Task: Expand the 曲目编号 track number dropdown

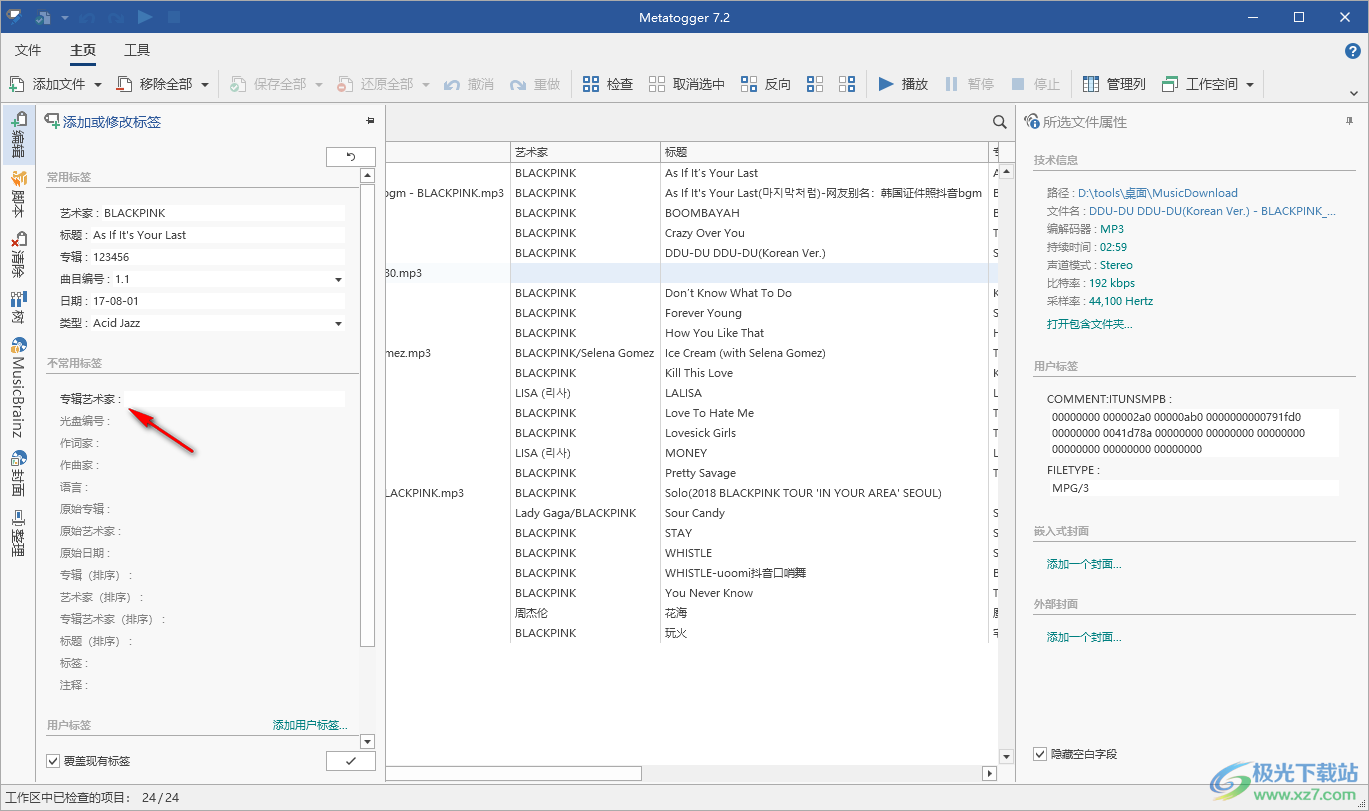Action: click(x=338, y=279)
